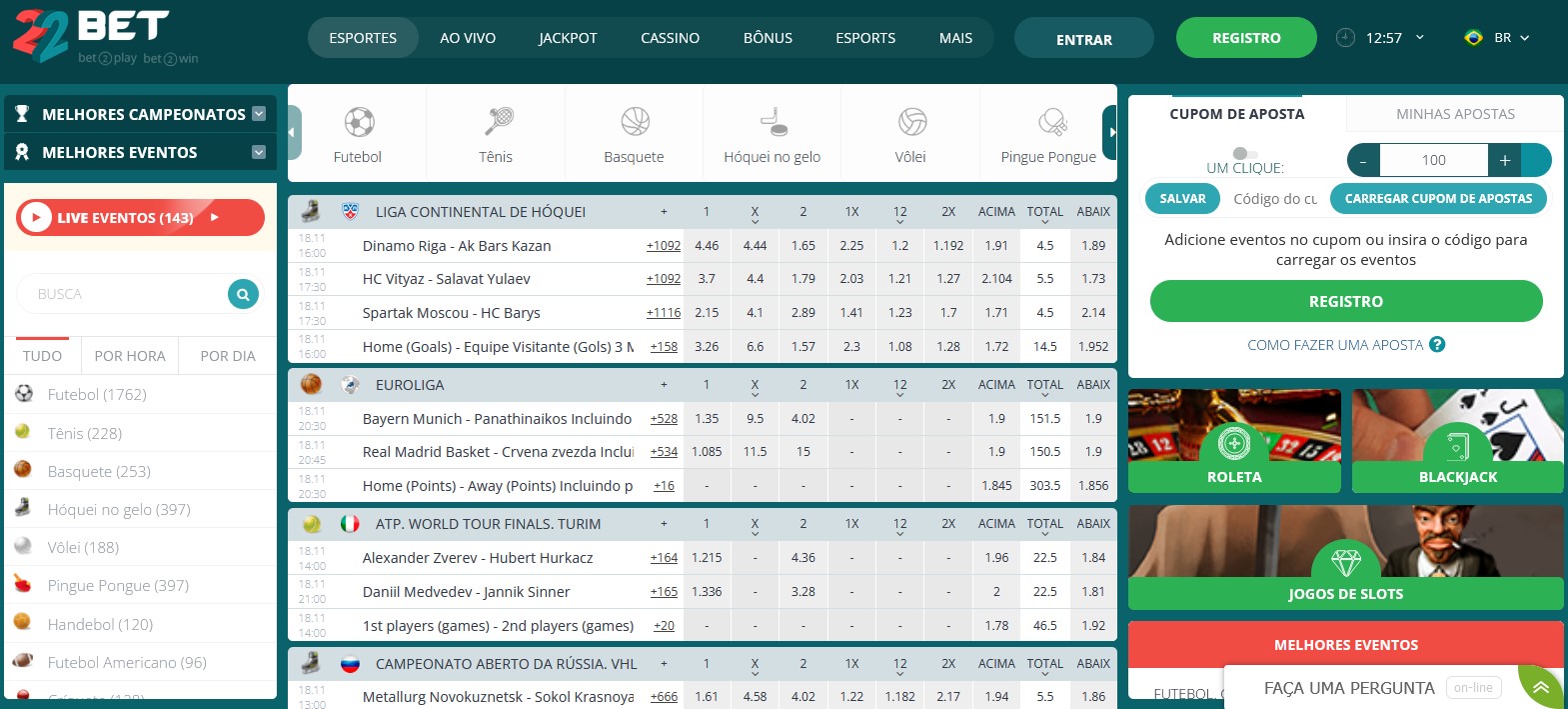
Task: Expand more markets for Liga Continental de Hóquei
Action: 664,212
